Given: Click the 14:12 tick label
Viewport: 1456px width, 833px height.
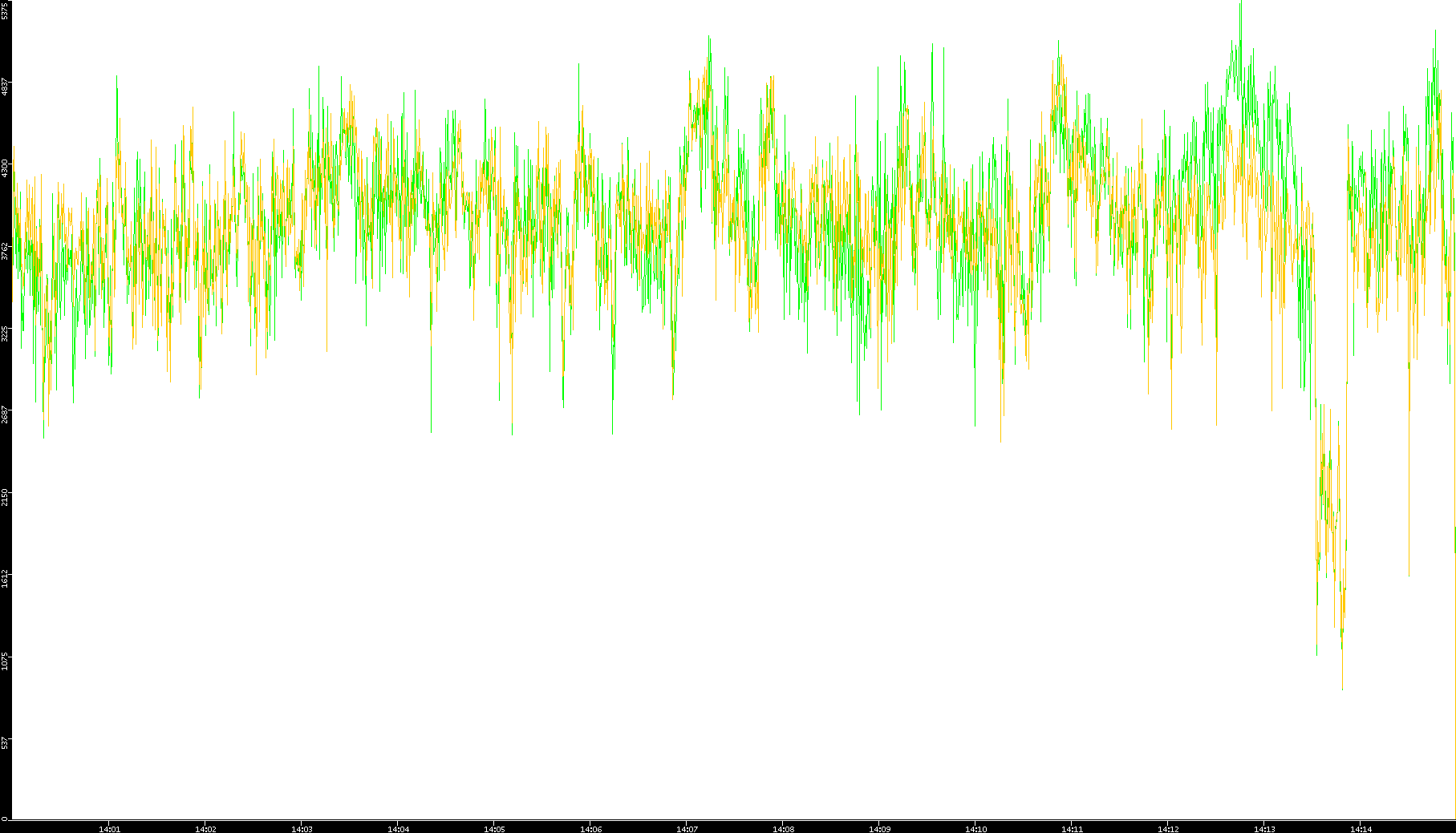Looking at the screenshot, I should [1168, 828].
